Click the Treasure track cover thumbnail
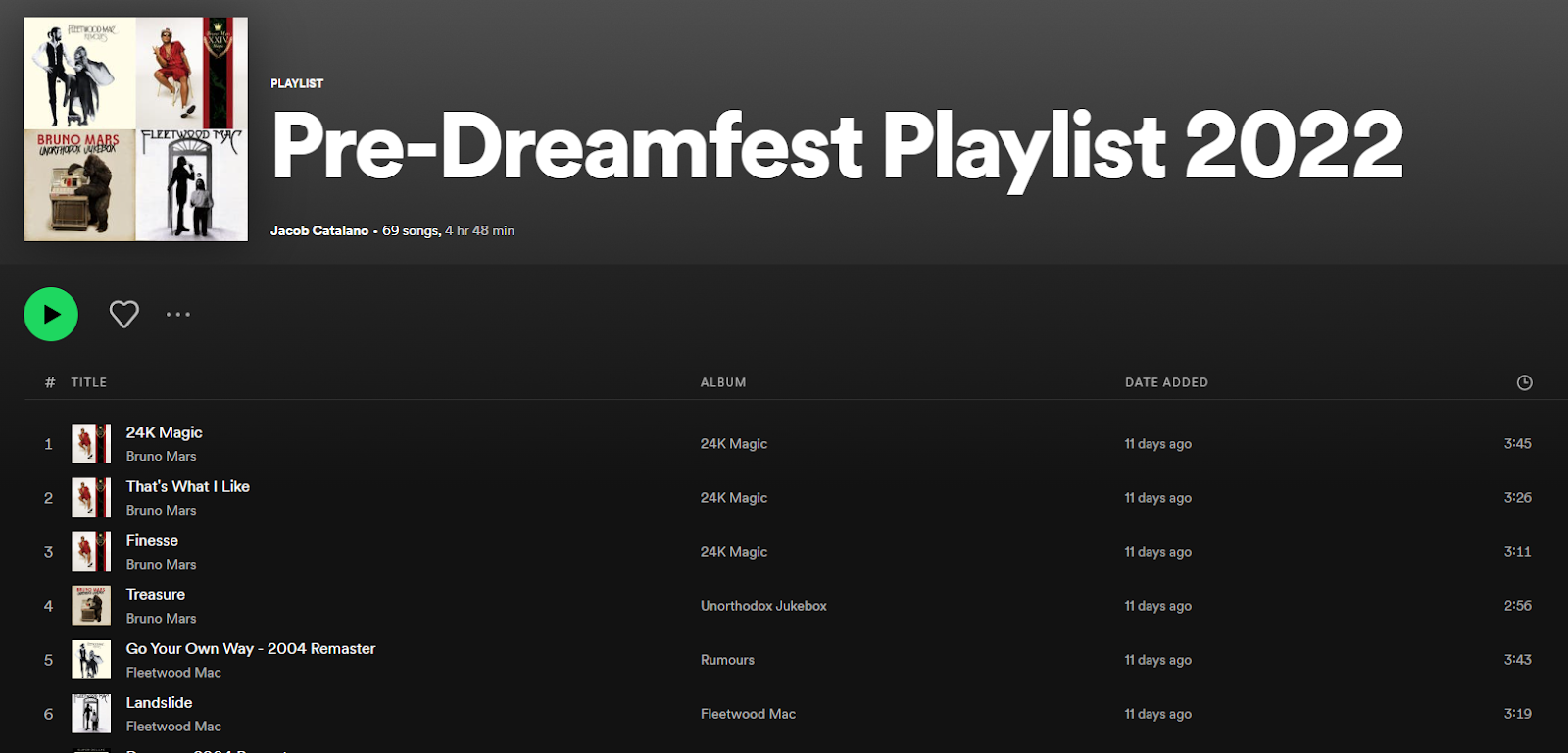Viewport: 1568px width, 753px height. point(91,605)
